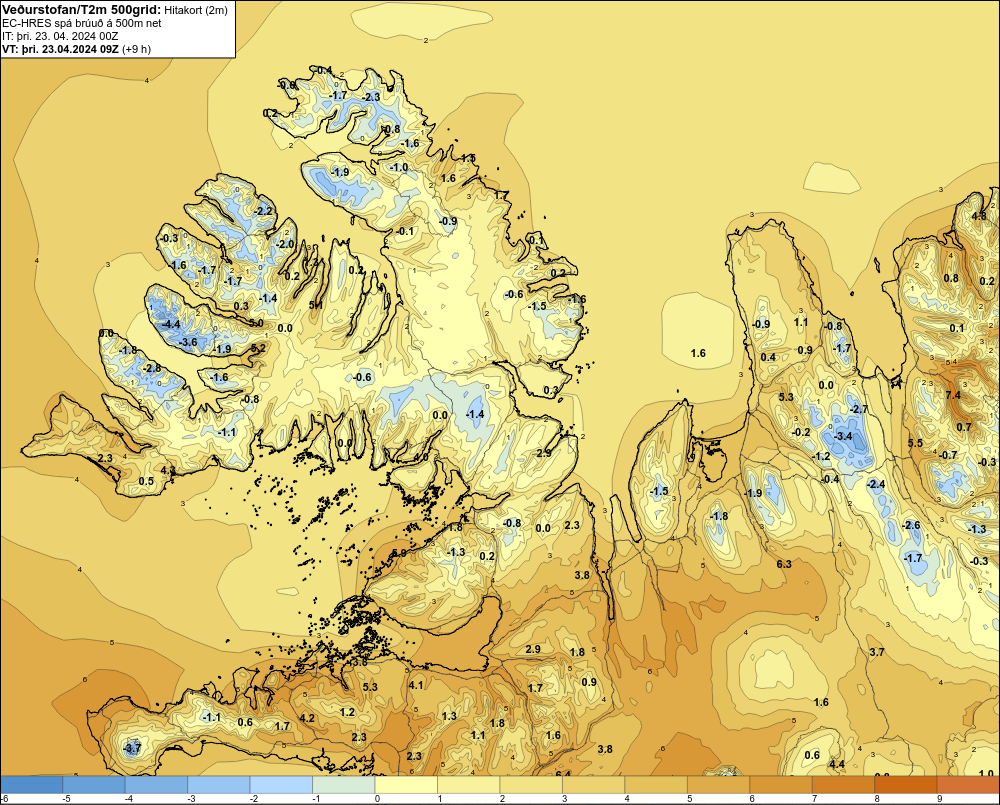The width and height of the screenshot is (1000, 805).
Task: Click the -4.4 temperature value
Action: (171, 324)
